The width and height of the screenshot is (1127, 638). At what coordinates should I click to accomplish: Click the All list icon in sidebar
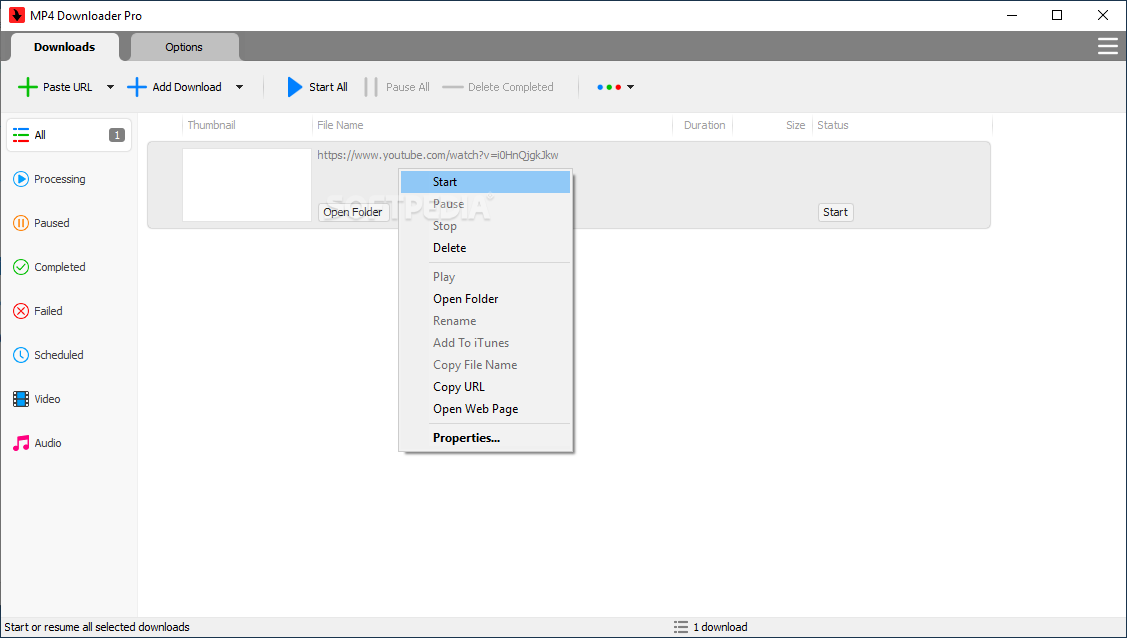pyautogui.click(x=21, y=135)
